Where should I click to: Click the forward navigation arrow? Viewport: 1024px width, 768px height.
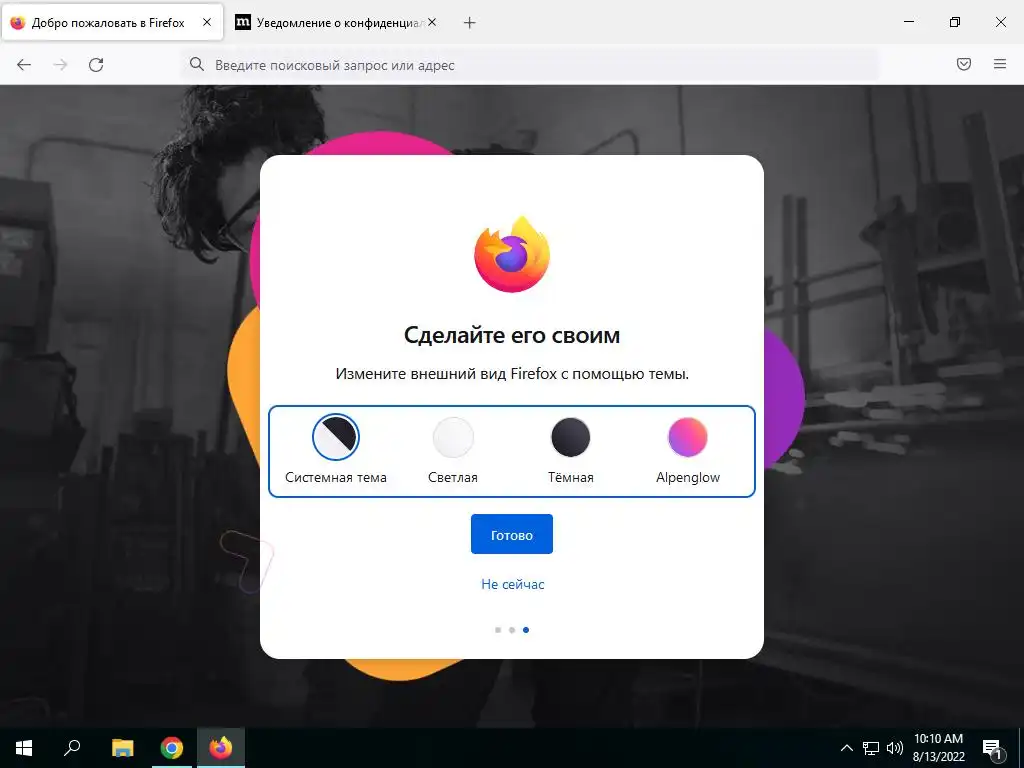(60, 65)
